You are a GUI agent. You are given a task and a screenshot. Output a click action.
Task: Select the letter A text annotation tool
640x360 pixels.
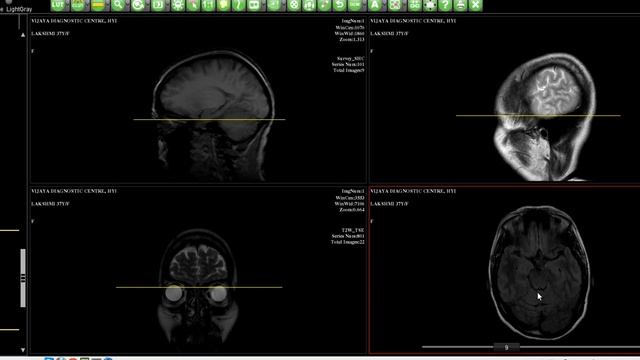click(374, 5)
